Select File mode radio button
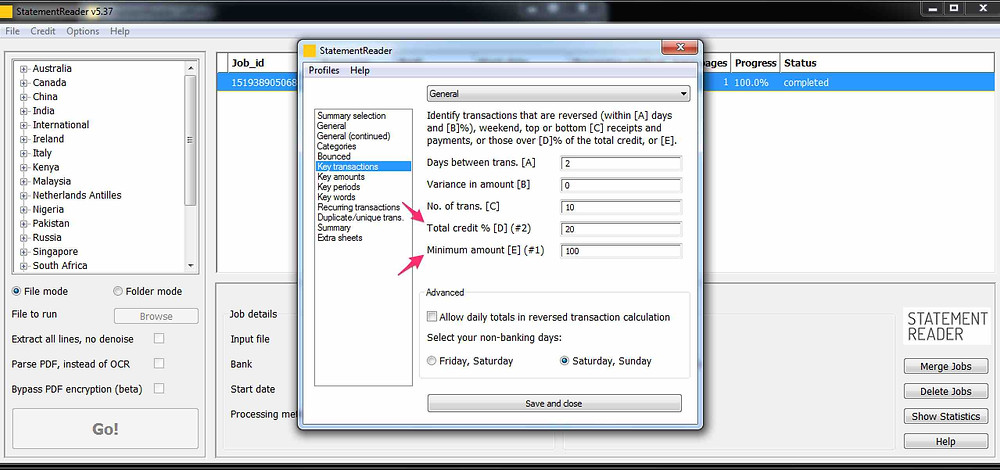 pos(16,291)
